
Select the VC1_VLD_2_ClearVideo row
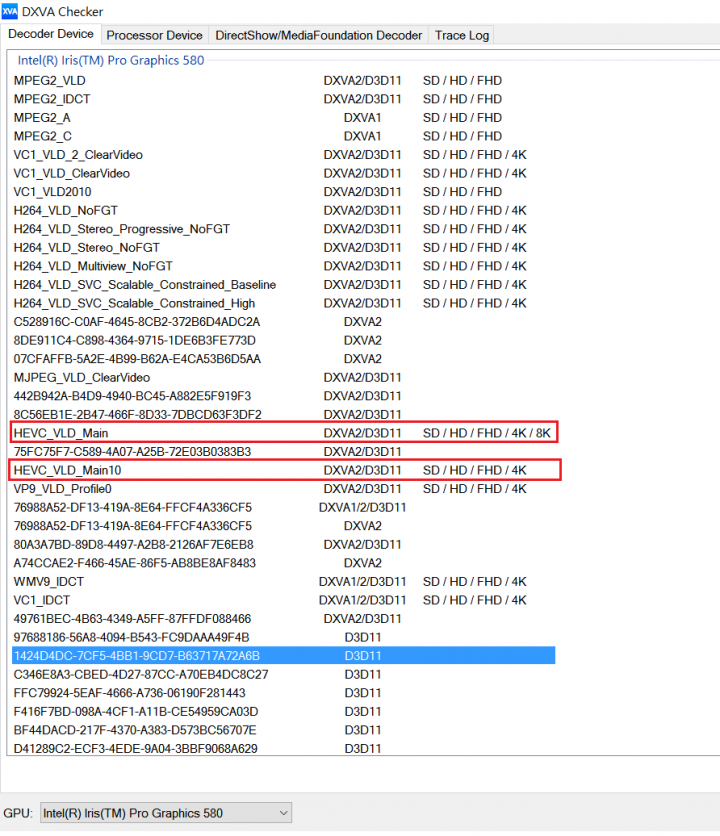[x=284, y=155]
